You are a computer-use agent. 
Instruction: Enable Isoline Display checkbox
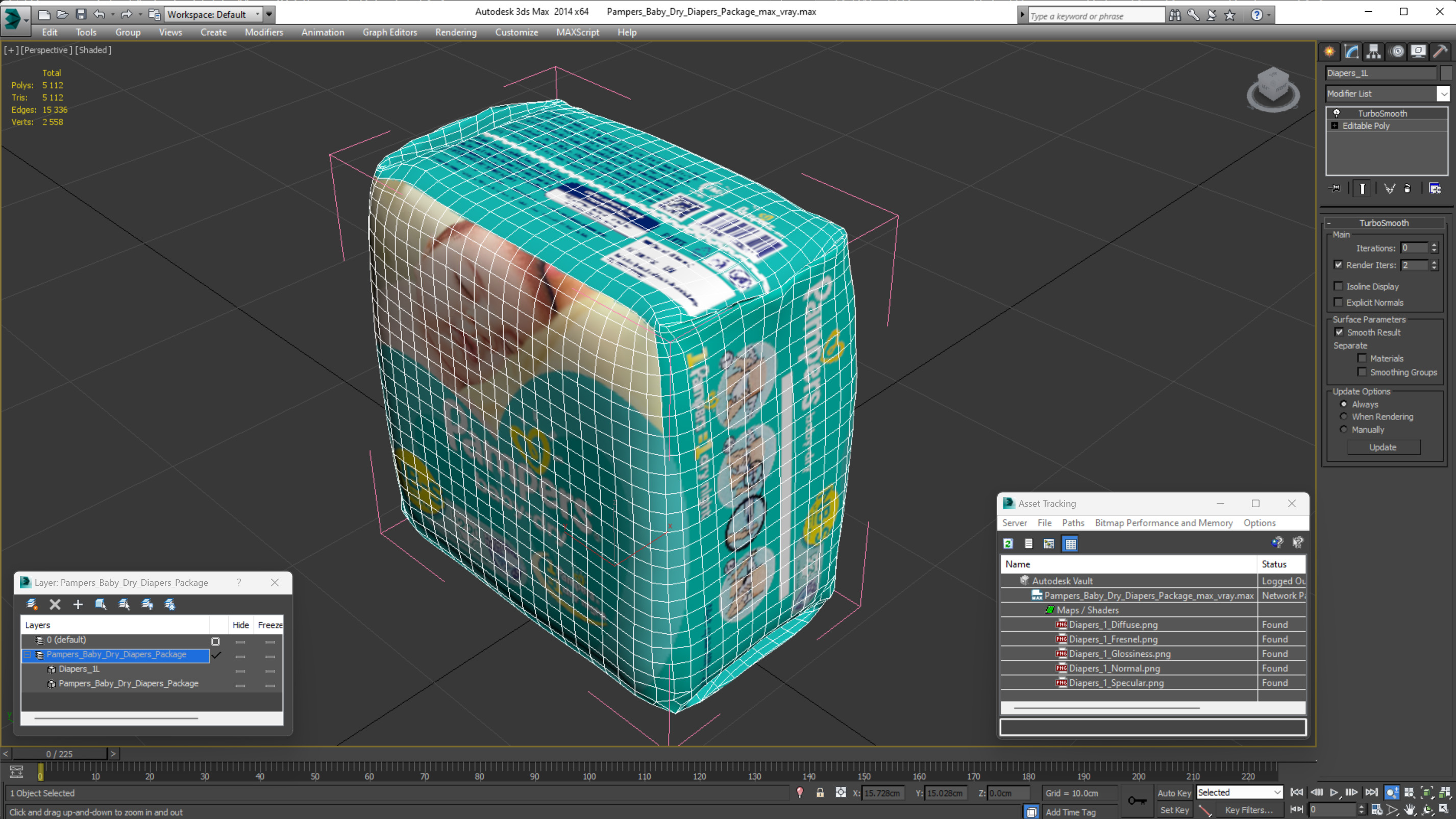tap(1339, 286)
